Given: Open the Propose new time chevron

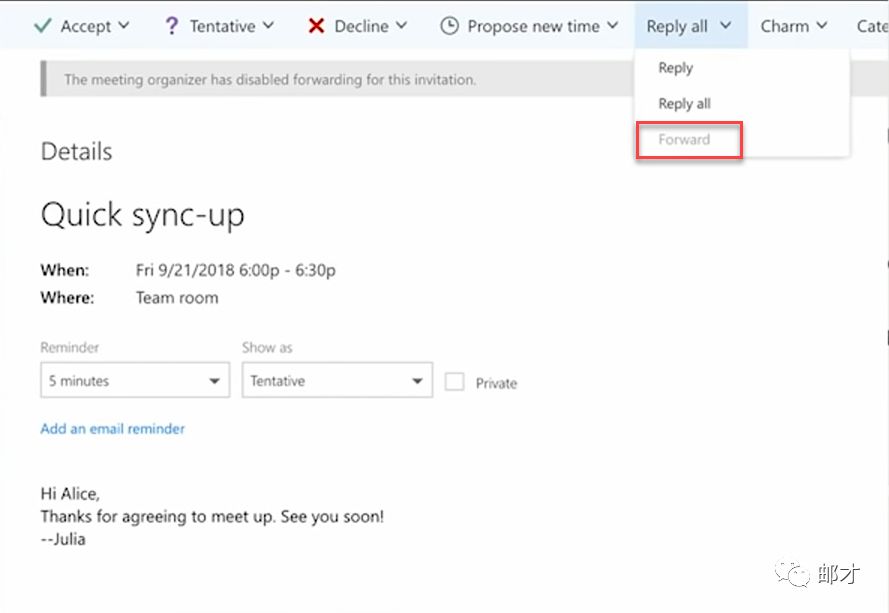Looking at the screenshot, I should pos(612,26).
